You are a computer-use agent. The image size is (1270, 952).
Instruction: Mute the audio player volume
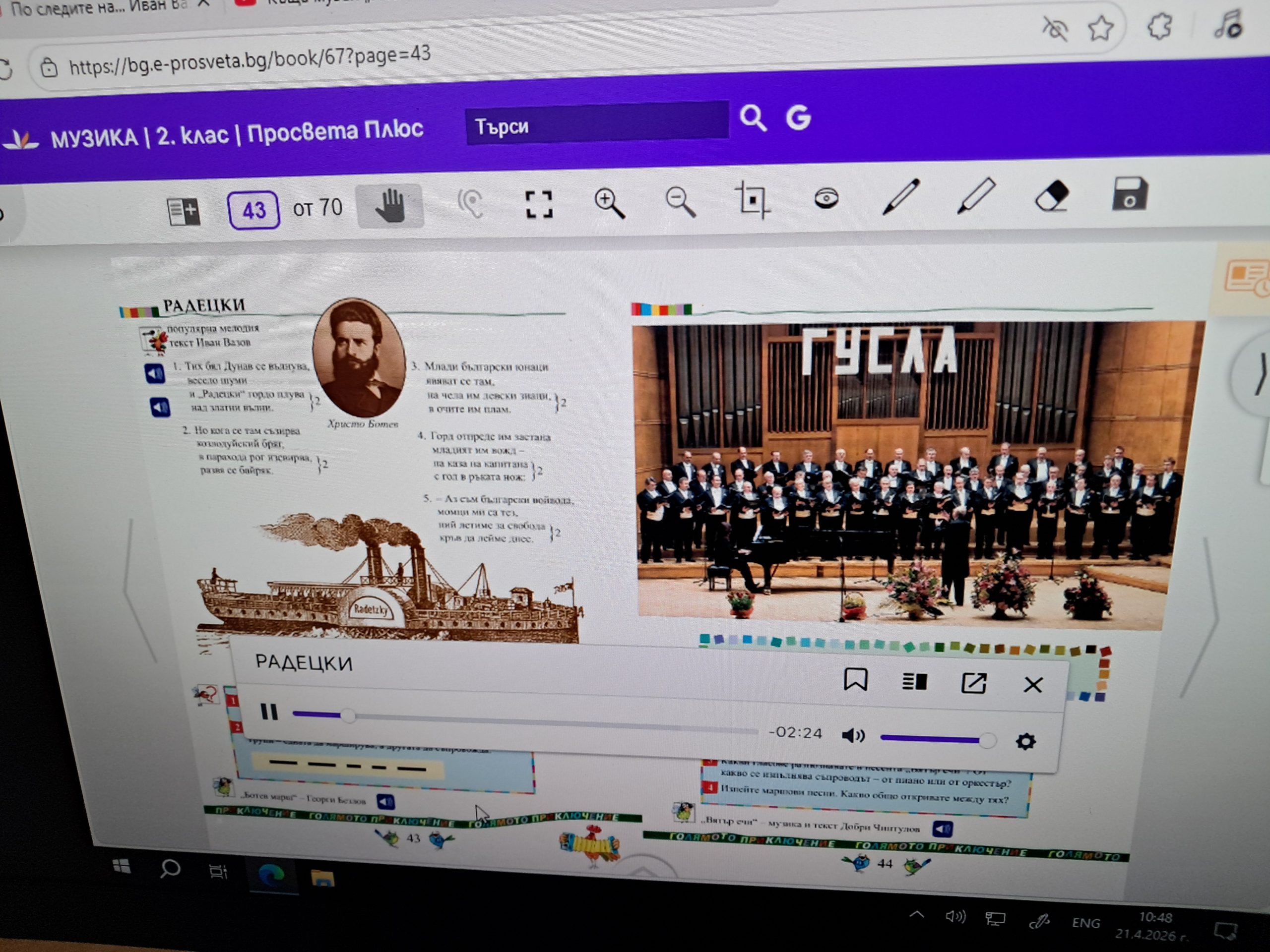click(853, 735)
